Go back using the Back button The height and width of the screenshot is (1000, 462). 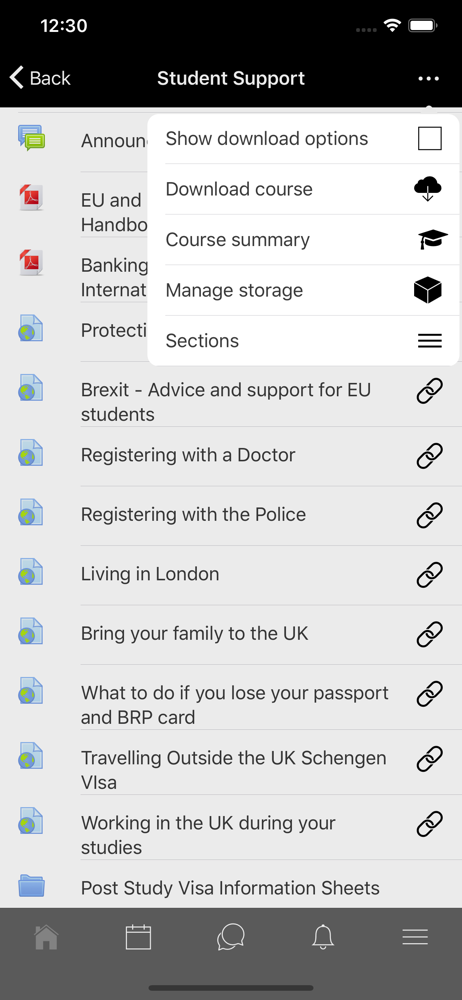click(40, 78)
